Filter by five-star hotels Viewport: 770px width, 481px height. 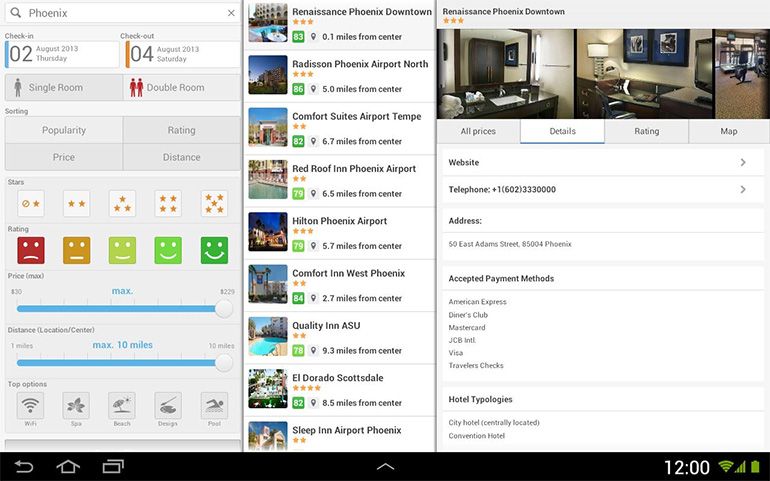click(x=214, y=204)
